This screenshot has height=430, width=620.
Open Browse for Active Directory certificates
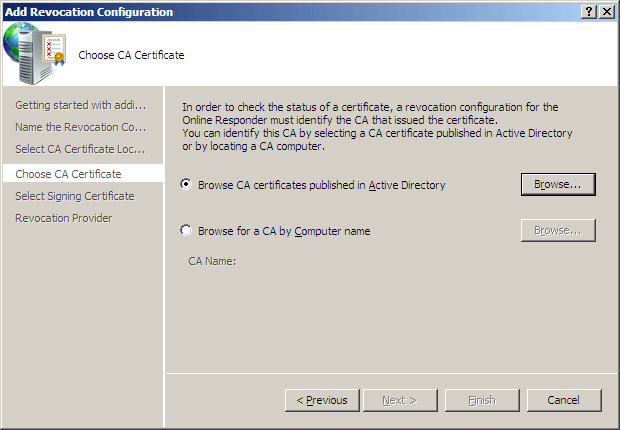(558, 184)
